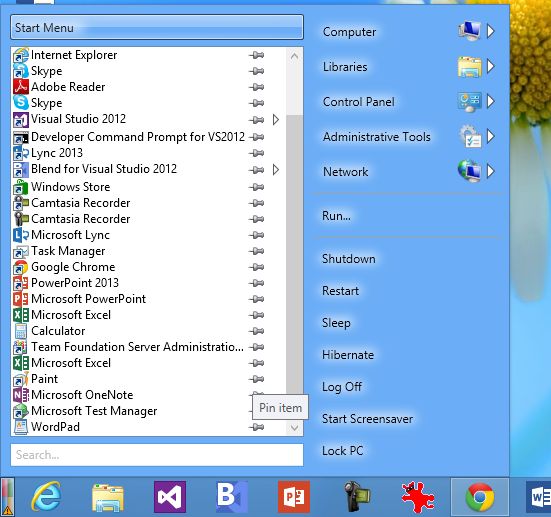551x517 pixels.
Task: Choose Shutdown from the menu
Action: (x=349, y=259)
